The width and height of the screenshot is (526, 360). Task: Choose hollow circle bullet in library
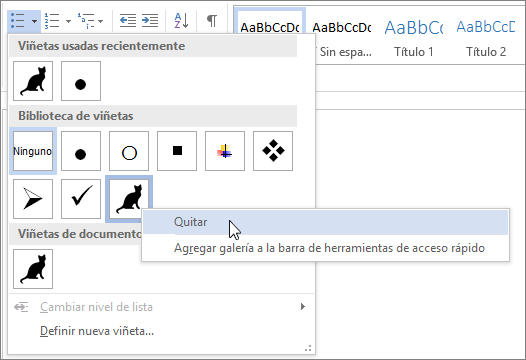[129, 151]
